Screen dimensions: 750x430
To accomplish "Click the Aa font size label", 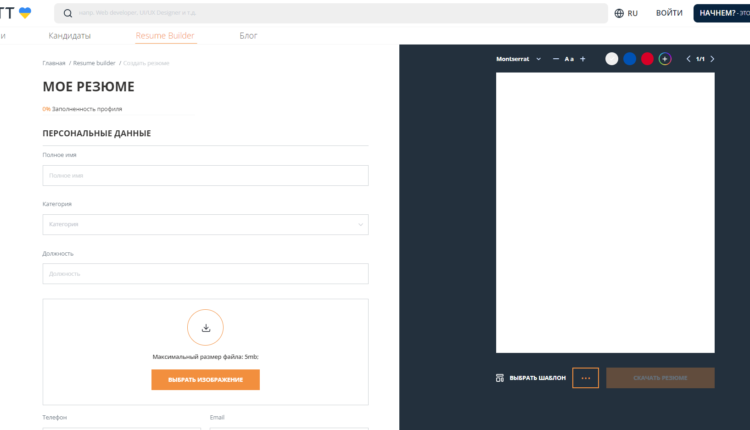I will click(569, 59).
